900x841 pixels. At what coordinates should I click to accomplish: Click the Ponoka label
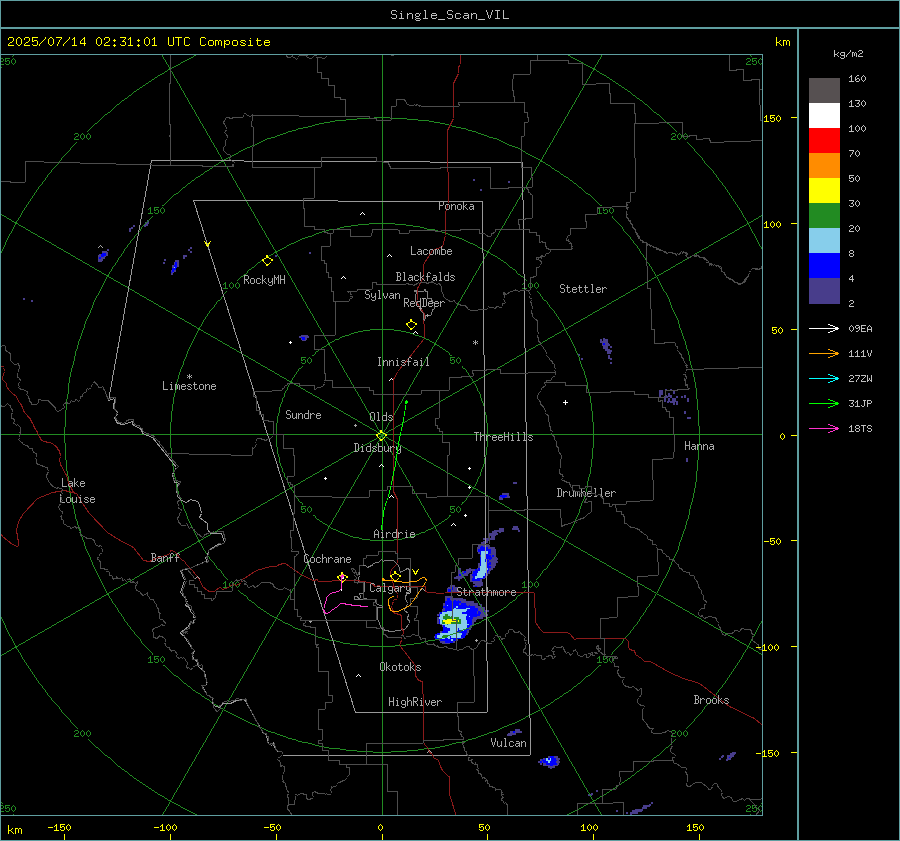(456, 206)
